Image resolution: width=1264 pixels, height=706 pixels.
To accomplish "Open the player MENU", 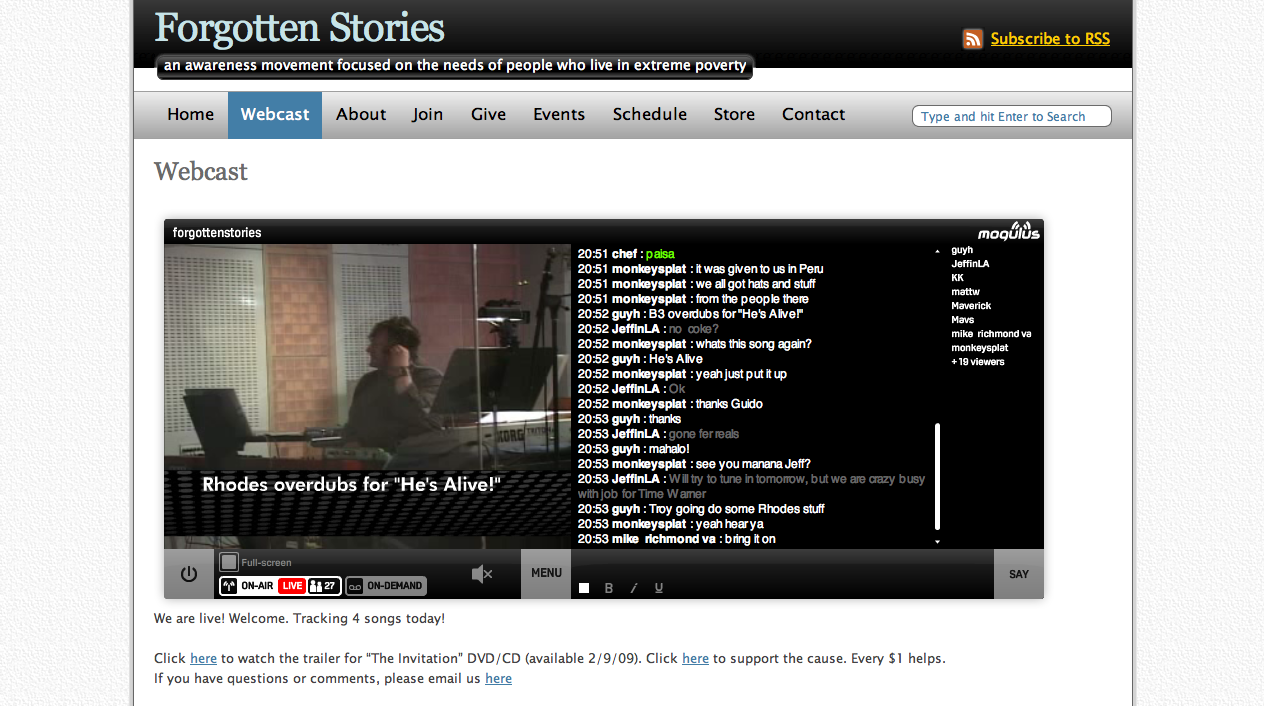I will (546, 574).
